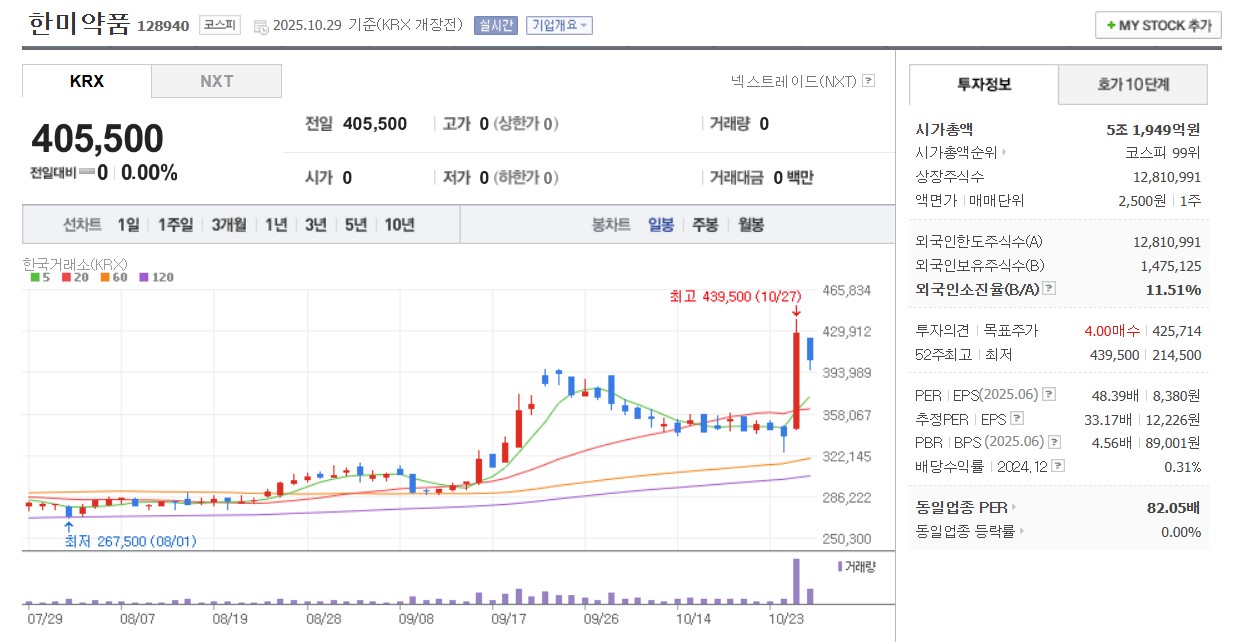The width and height of the screenshot is (1251, 642).
Task: Switch to the 호가 10단계 tab
Action: pos(1131,85)
